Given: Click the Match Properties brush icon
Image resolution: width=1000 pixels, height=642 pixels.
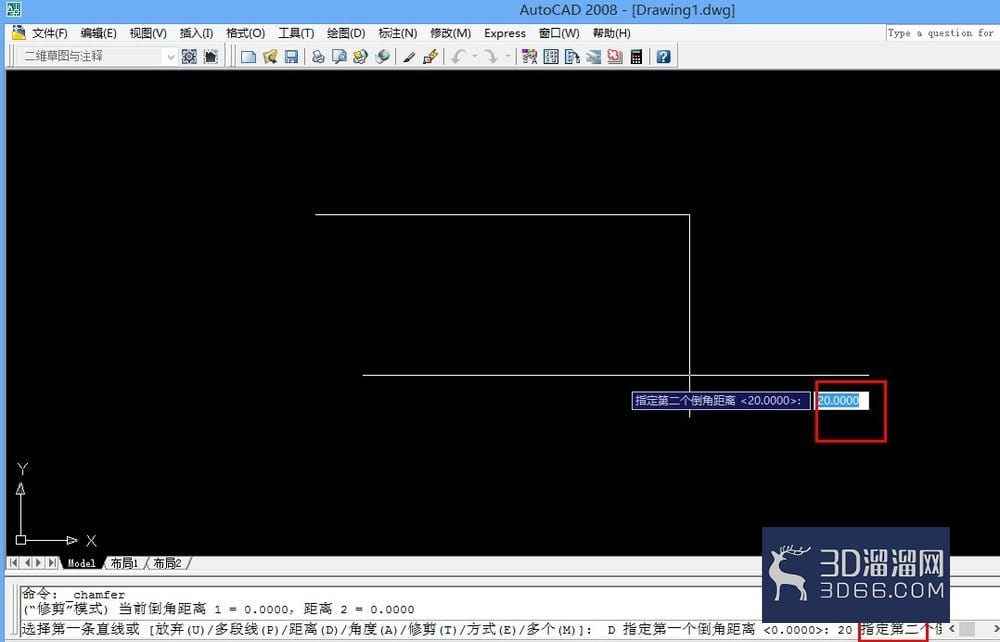Looking at the screenshot, I should coord(409,57).
